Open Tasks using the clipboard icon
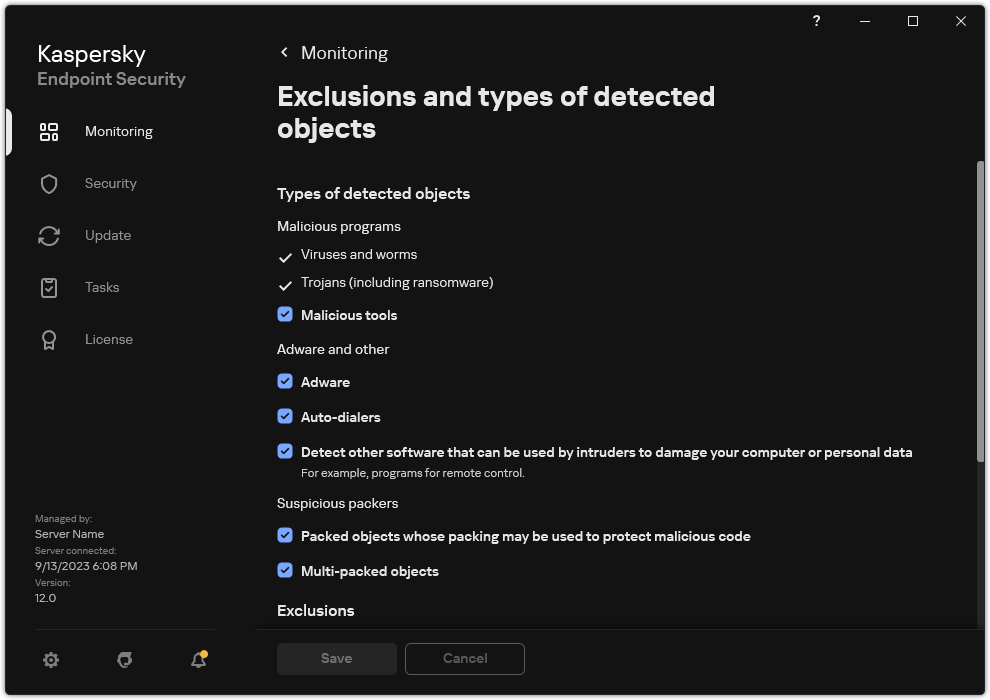This screenshot has height=700, width=990. click(49, 287)
